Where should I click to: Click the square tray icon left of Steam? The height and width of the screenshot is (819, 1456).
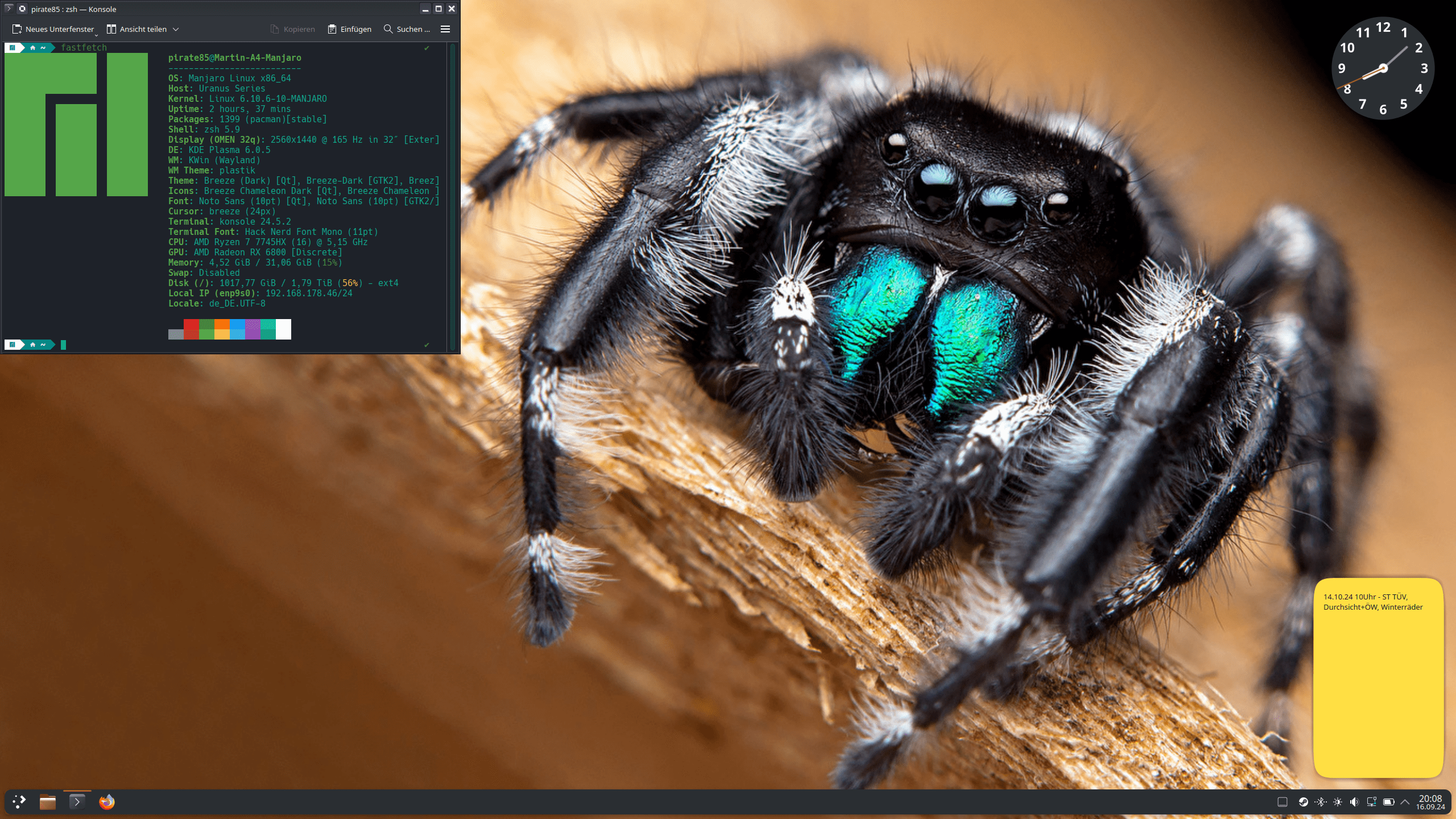pos(1283,802)
